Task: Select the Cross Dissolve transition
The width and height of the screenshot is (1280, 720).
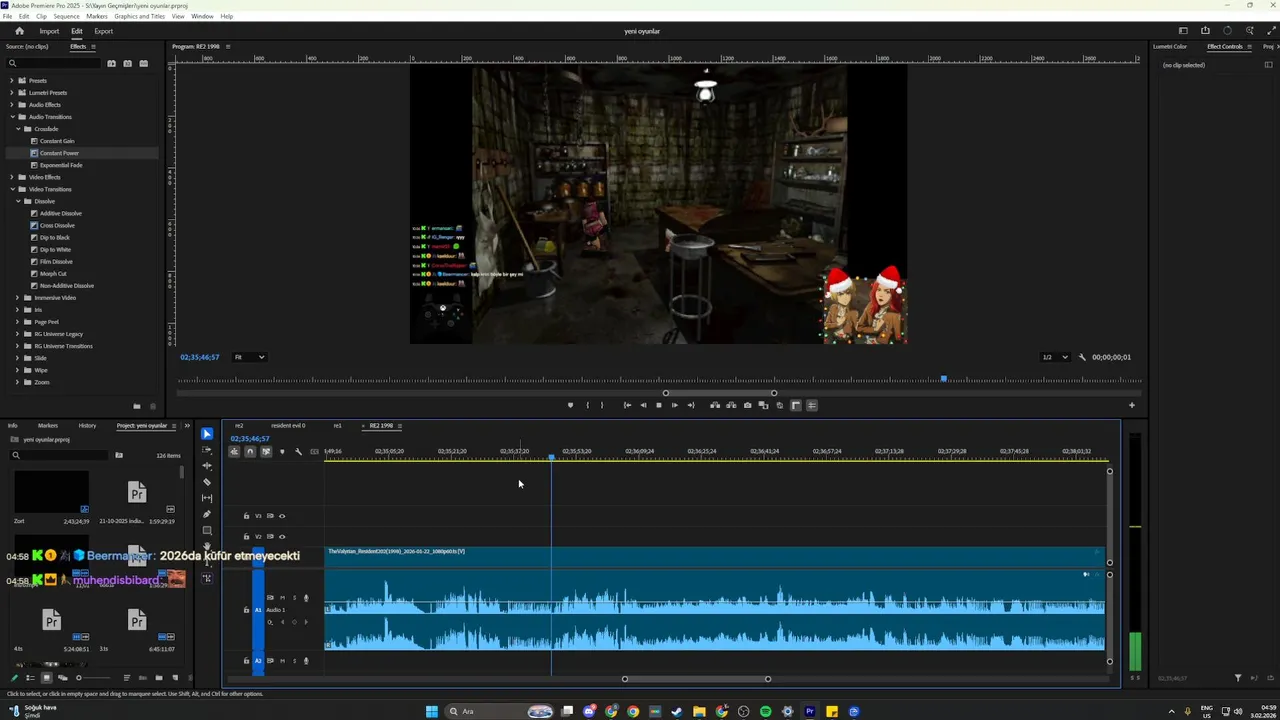Action: 57,225
